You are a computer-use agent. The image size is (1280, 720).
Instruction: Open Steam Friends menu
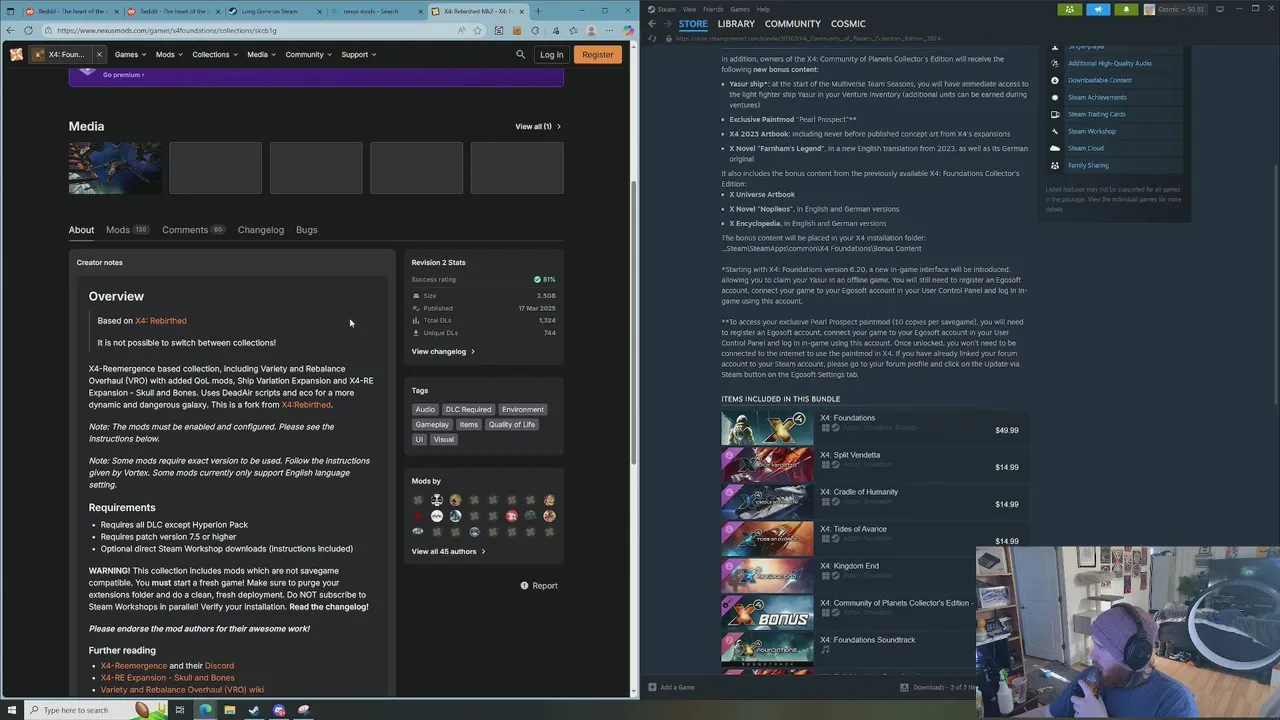713,9
